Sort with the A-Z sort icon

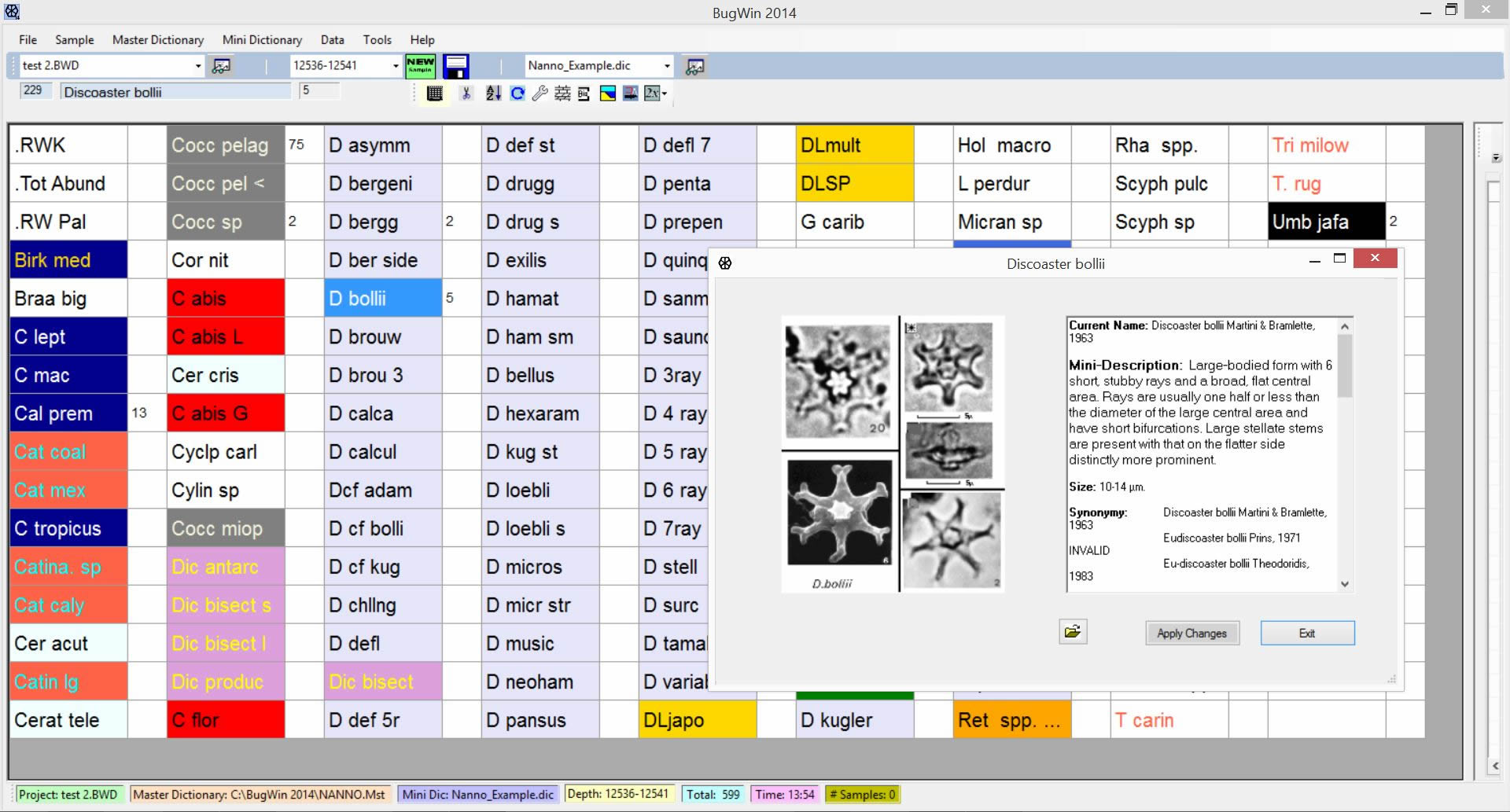point(493,94)
